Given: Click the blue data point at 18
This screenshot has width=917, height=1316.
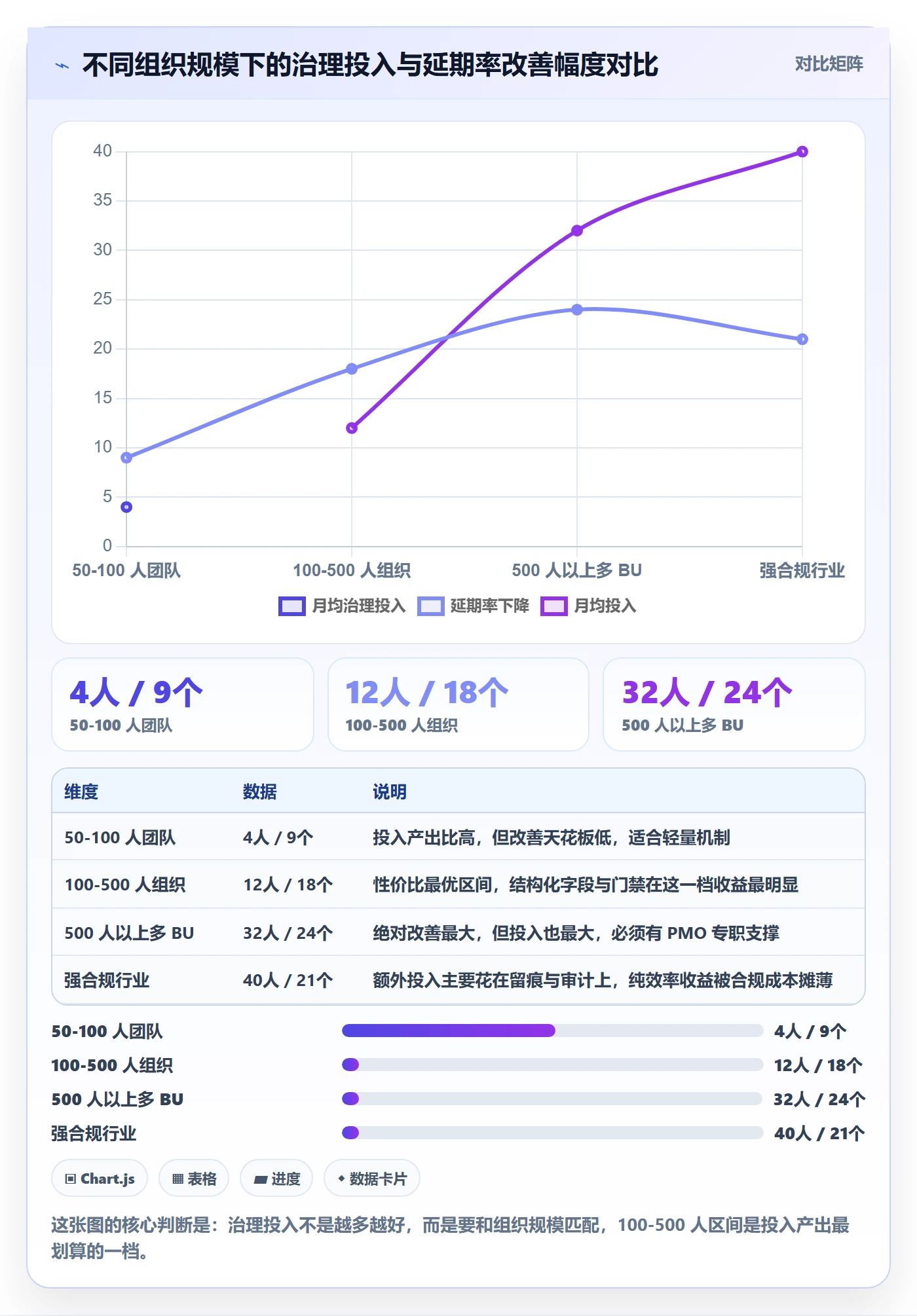Looking at the screenshot, I should [x=352, y=369].
